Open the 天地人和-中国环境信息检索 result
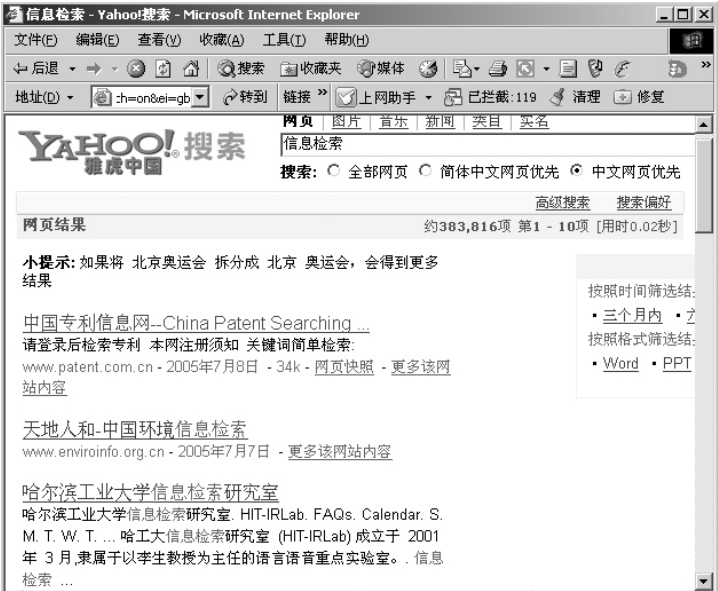This screenshot has width=718, height=591. 135,429
